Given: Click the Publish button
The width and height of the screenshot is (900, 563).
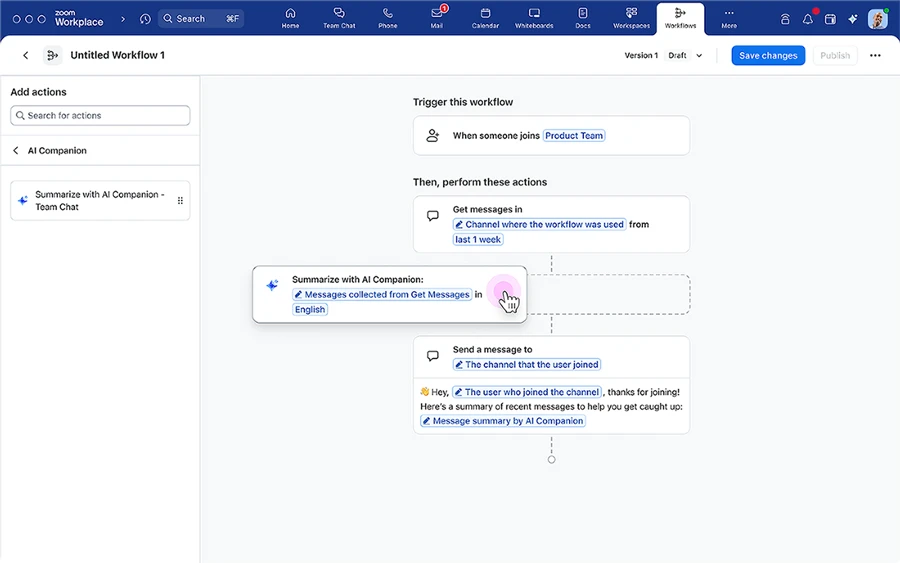Looking at the screenshot, I should tap(834, 56).
